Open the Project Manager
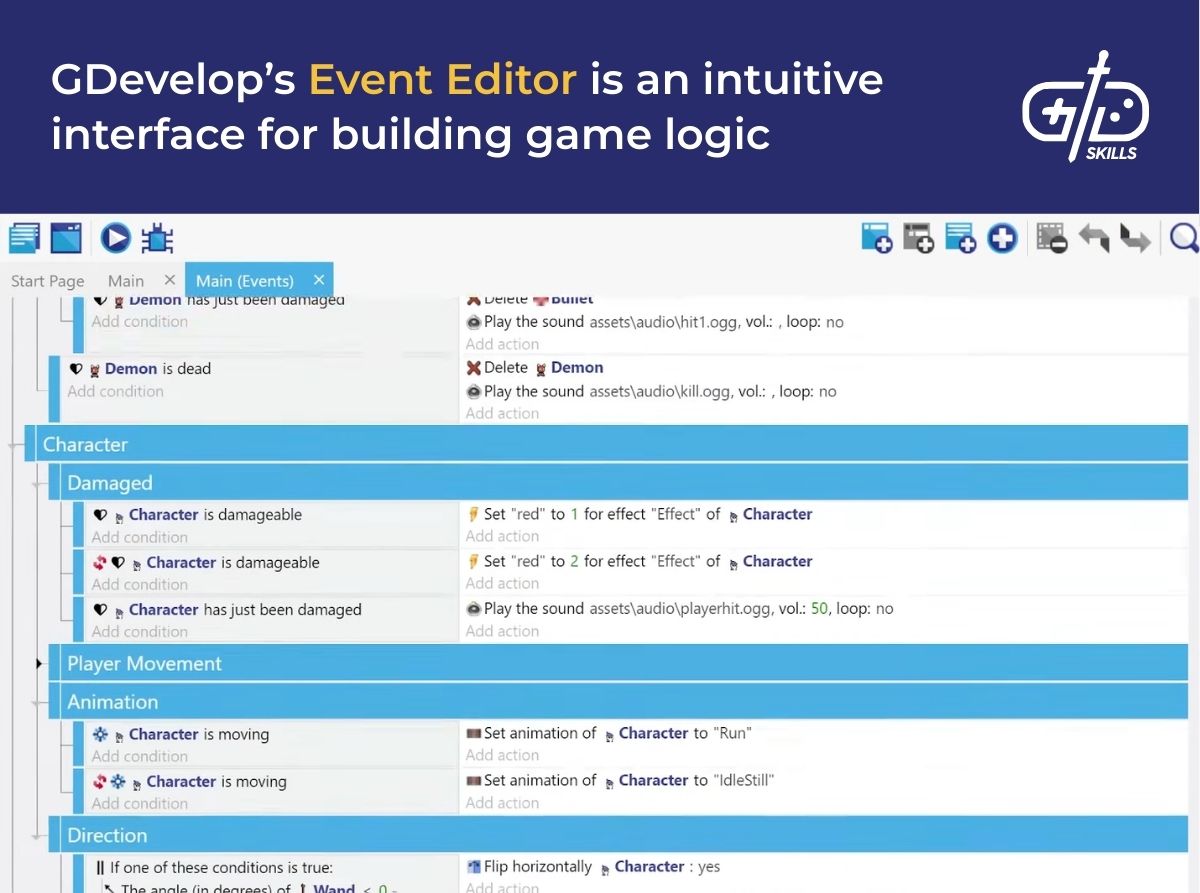Image resolution: width=1200 pixels, height=893 pixels. [x=22, y=238]
